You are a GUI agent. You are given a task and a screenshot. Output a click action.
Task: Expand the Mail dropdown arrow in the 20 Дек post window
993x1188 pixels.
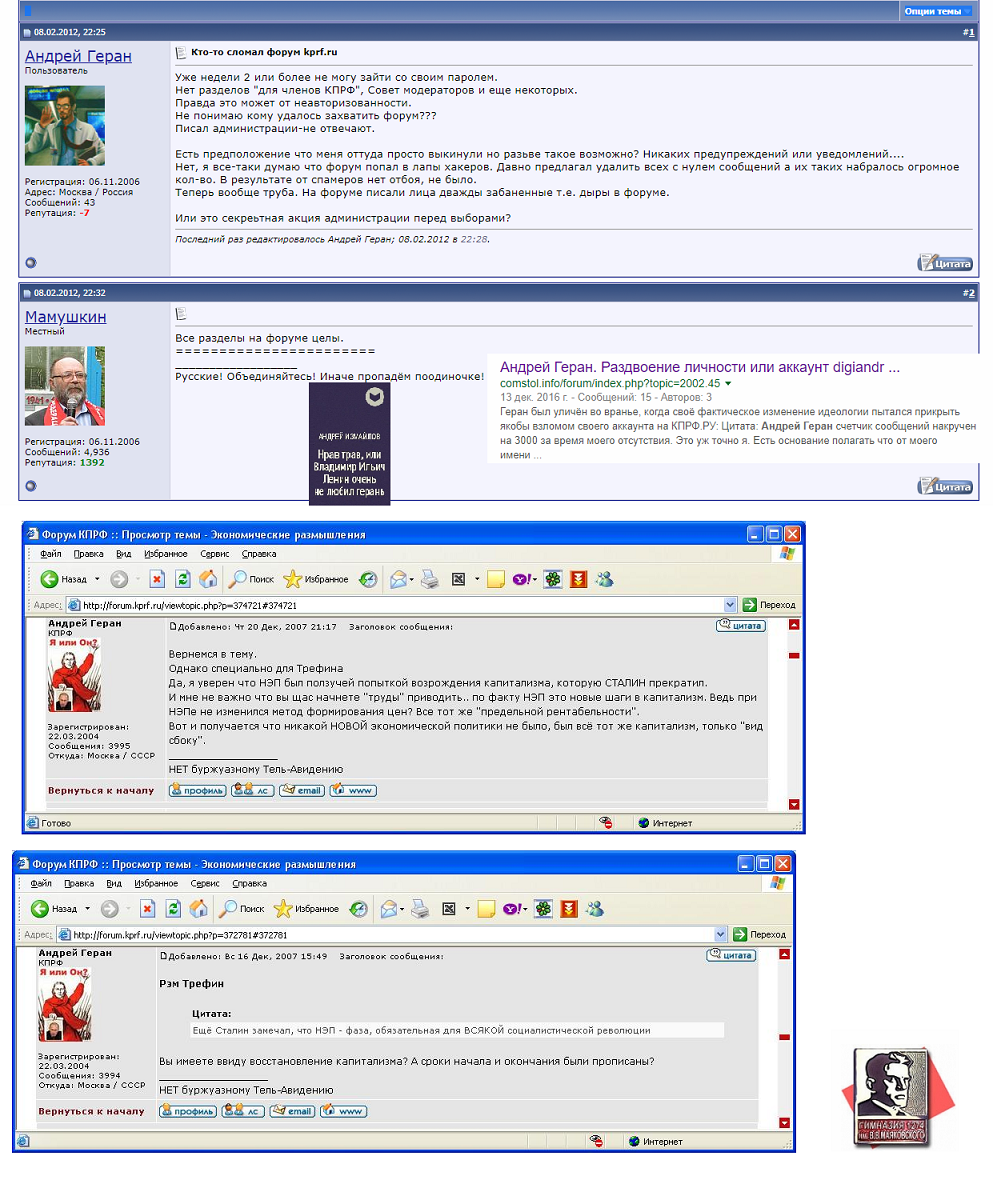(x=411, y=580)
